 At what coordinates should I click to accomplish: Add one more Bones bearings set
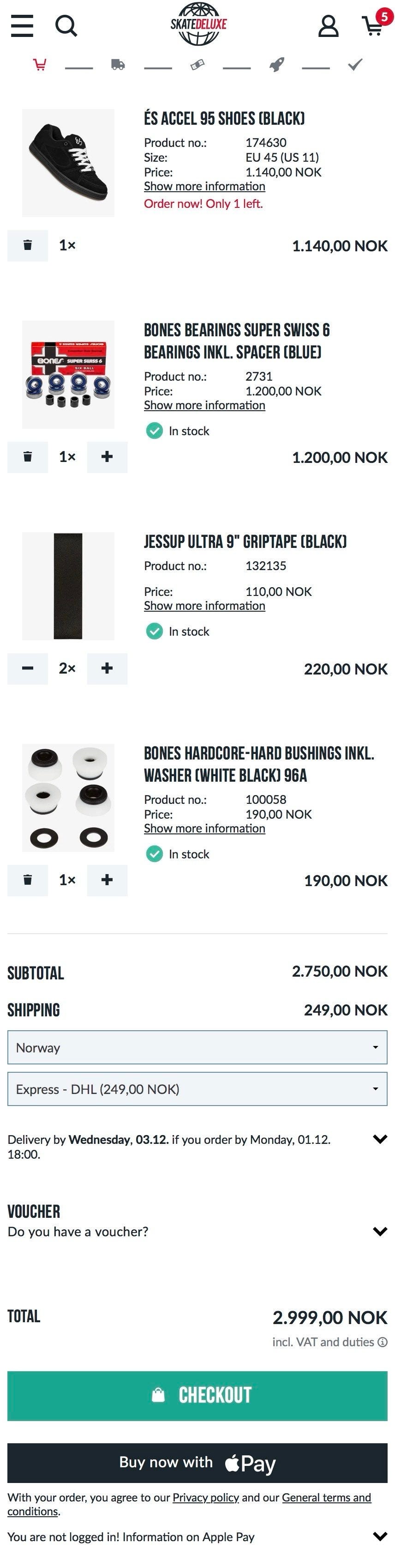pos(107,457)
